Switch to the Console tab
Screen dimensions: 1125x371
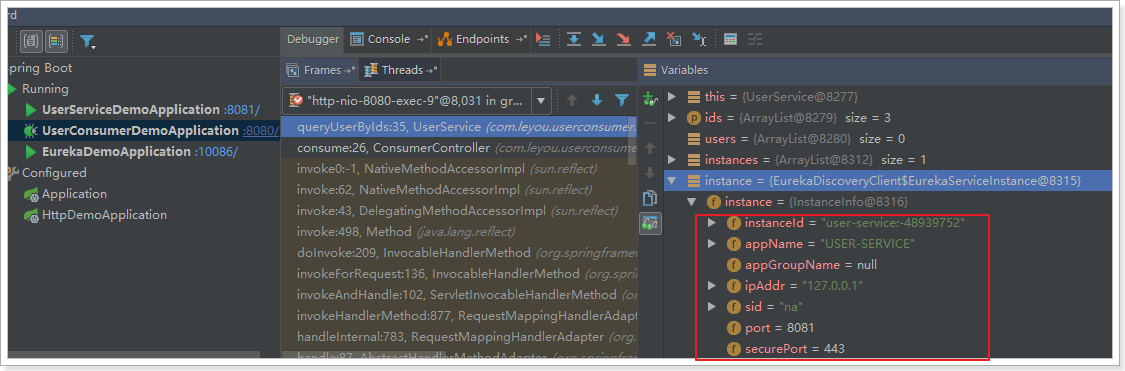[388, 39]
